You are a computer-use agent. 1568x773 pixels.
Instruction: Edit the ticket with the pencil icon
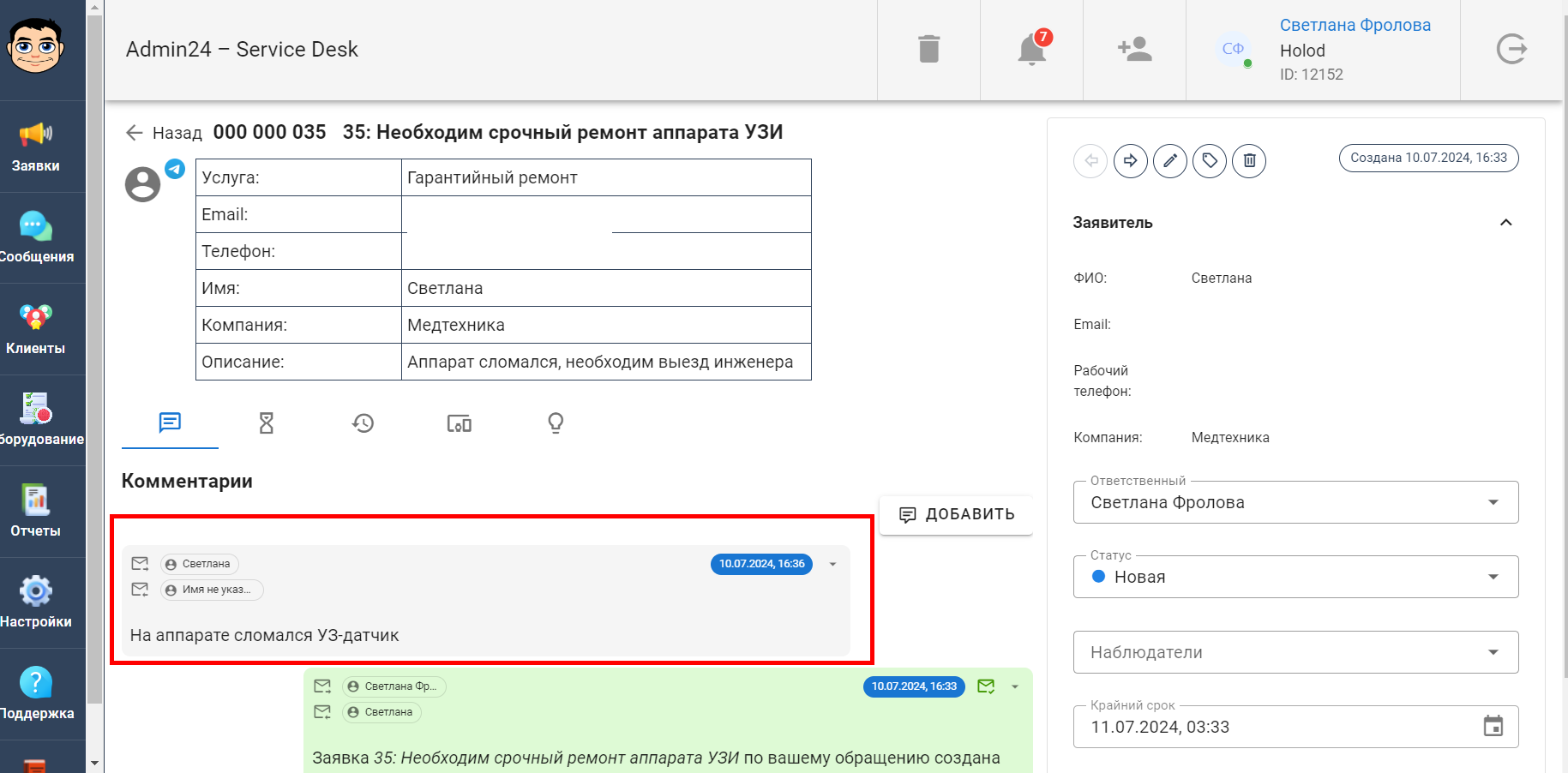pyautogui.click(x=1170, y=160)
